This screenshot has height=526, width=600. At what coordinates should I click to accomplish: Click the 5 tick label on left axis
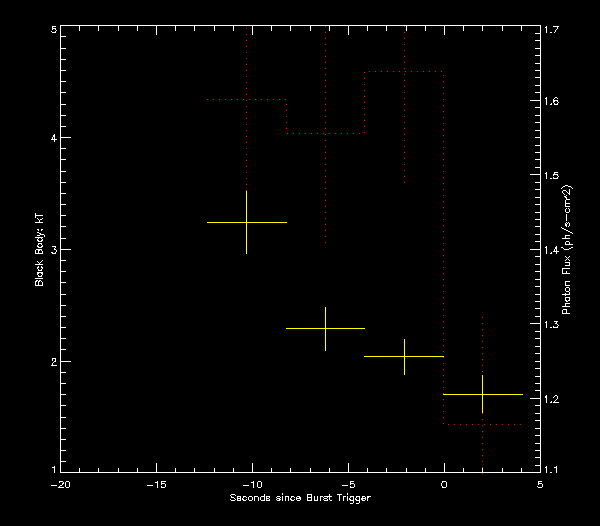tap(52, 30)
